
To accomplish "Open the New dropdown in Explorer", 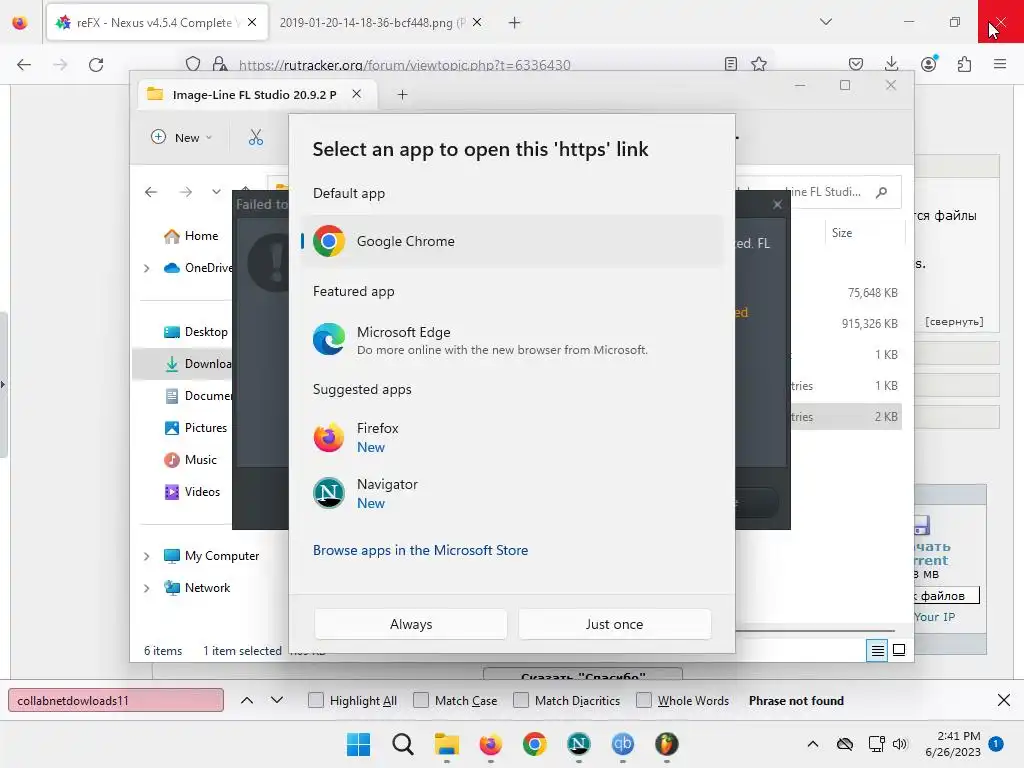I will coord(182,137).
